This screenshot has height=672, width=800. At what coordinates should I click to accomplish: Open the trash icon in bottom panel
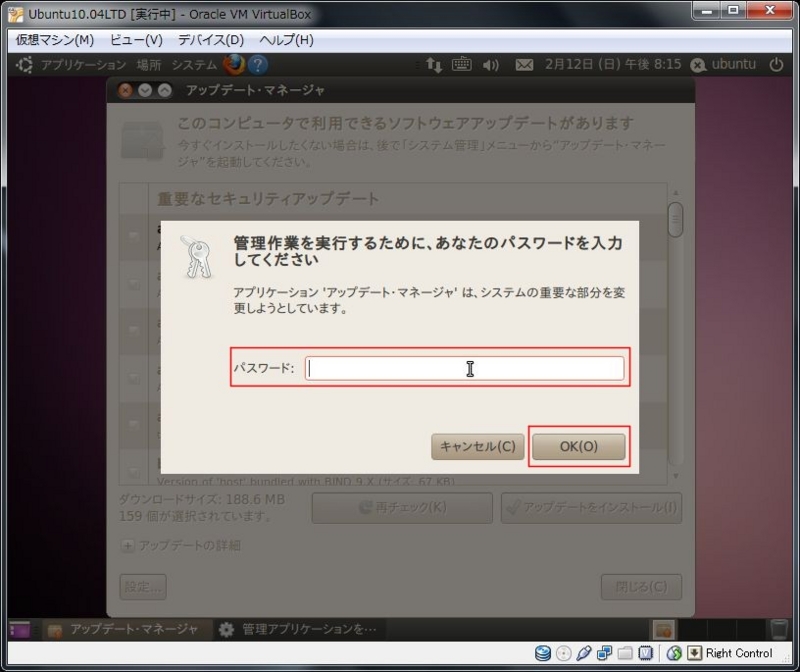point(779,629)
